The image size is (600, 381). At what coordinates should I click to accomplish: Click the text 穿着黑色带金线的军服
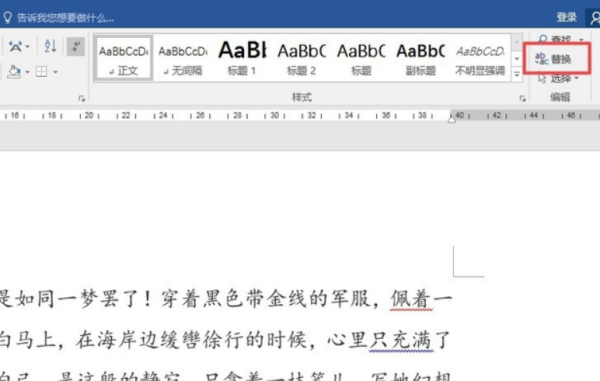(x=266, y=299)
